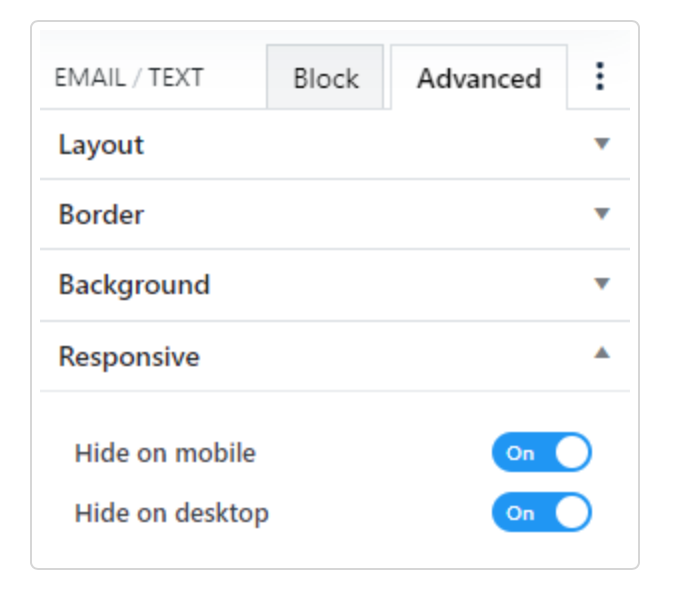Turn off the Hide on mobile switch

(541, 453)
